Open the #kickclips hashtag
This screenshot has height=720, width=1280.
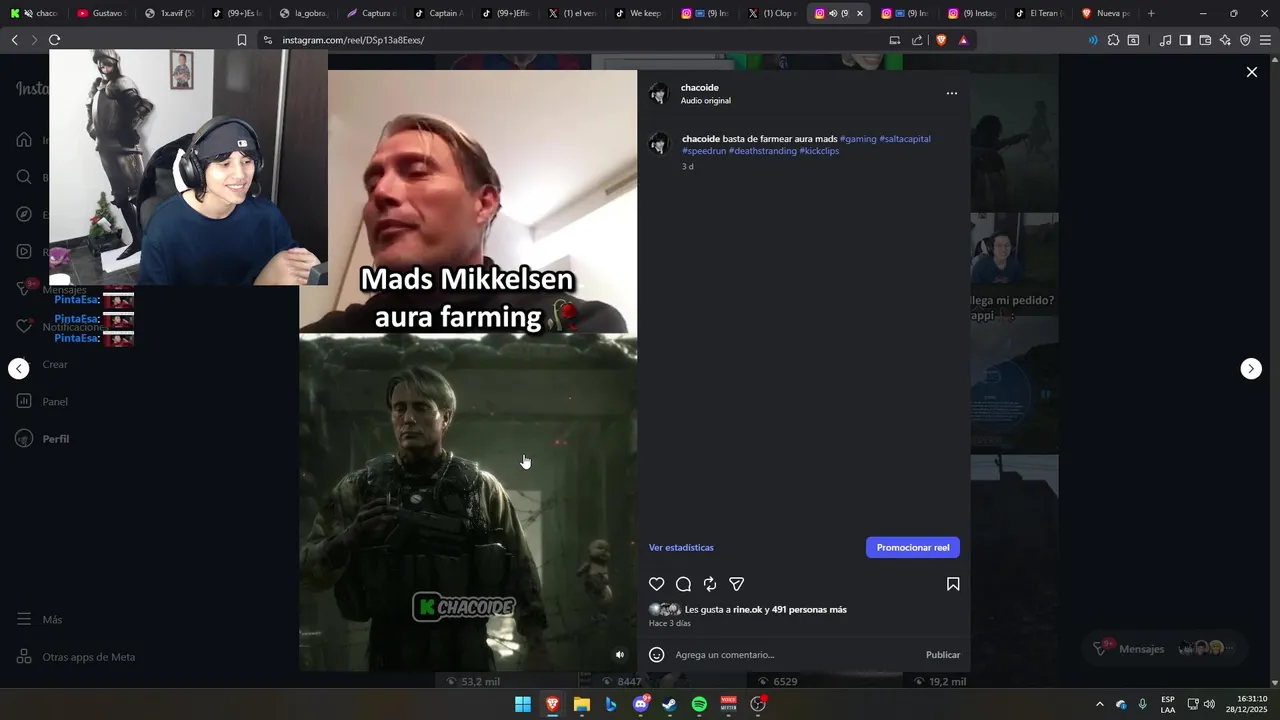[819, 151]
